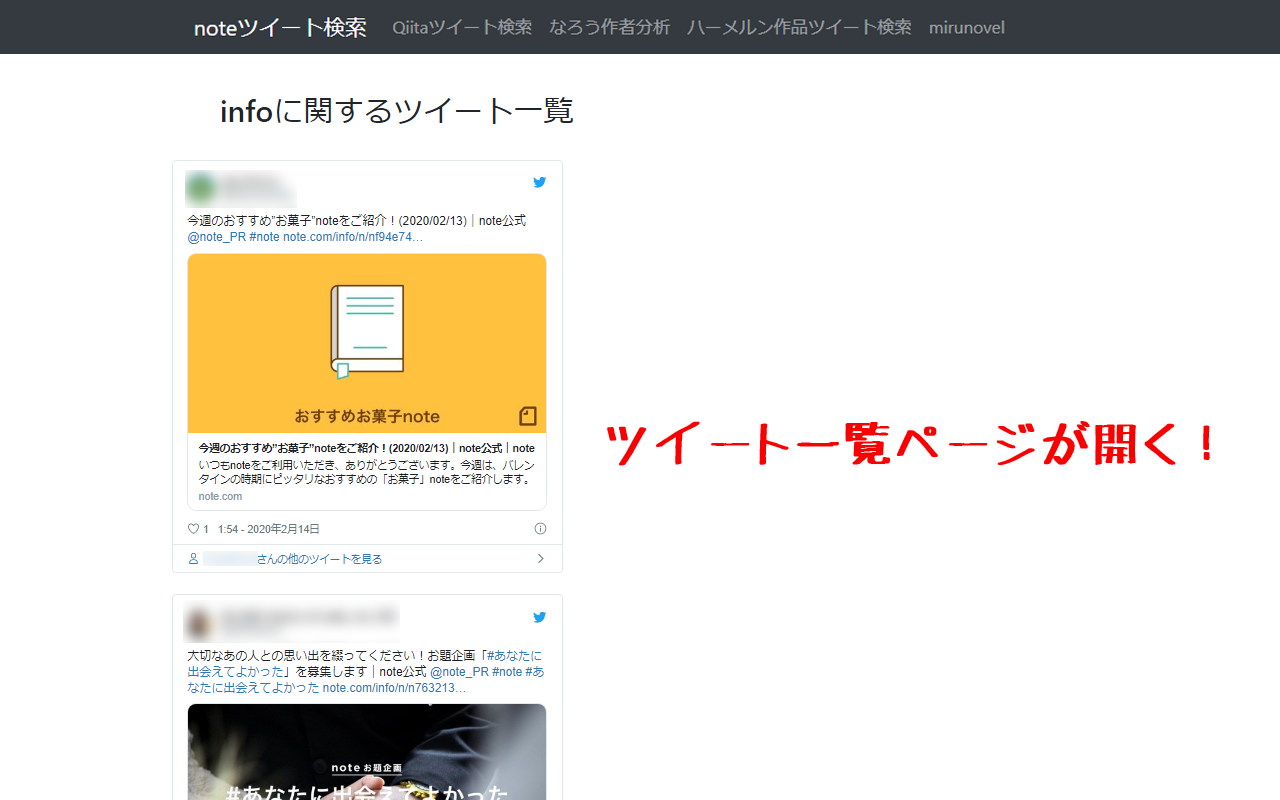Open なろう作者分析 navbar item

pos(609,27)
